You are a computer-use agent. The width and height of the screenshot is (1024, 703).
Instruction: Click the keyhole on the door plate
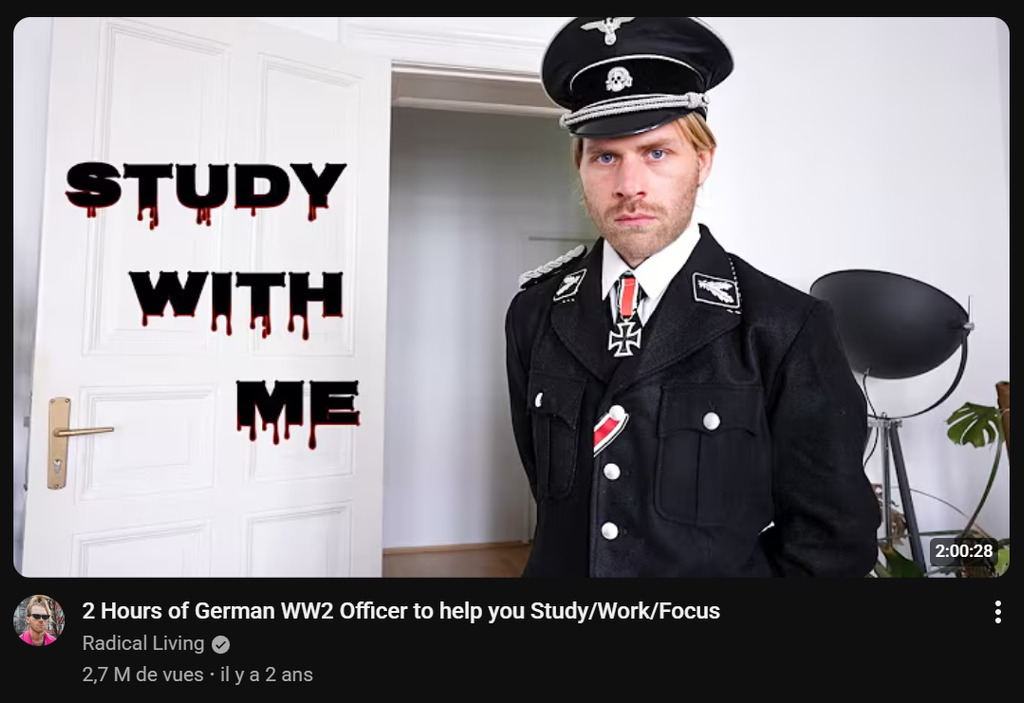[x=58, y=467]
